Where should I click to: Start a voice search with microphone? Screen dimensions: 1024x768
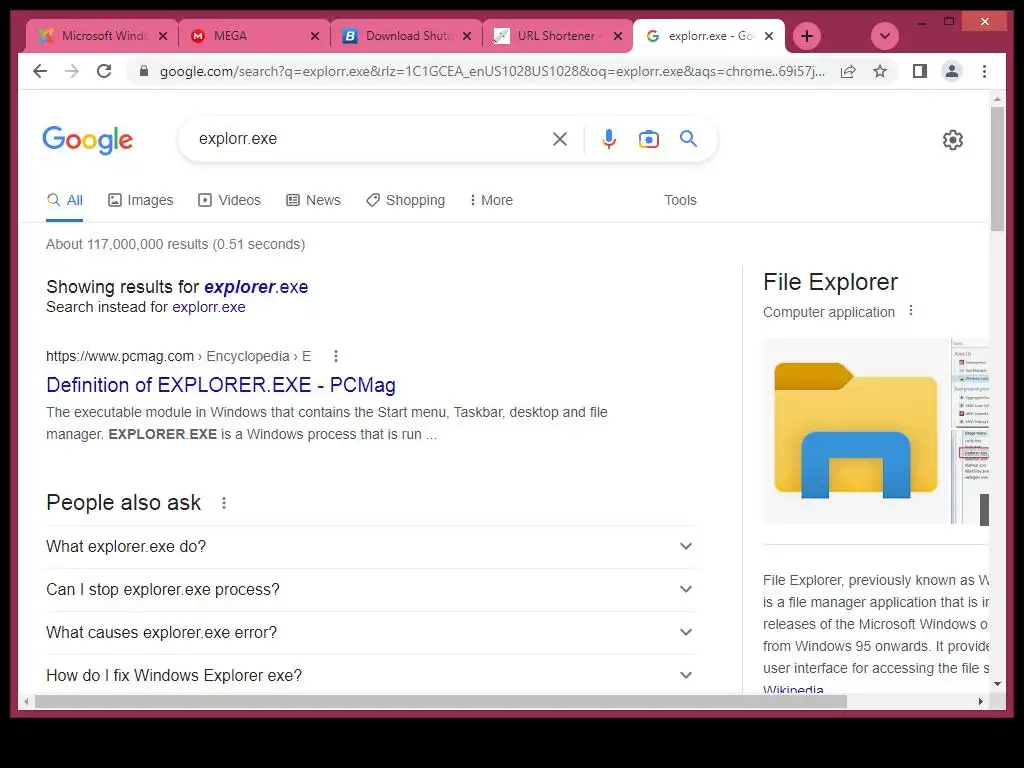(609, 139)
